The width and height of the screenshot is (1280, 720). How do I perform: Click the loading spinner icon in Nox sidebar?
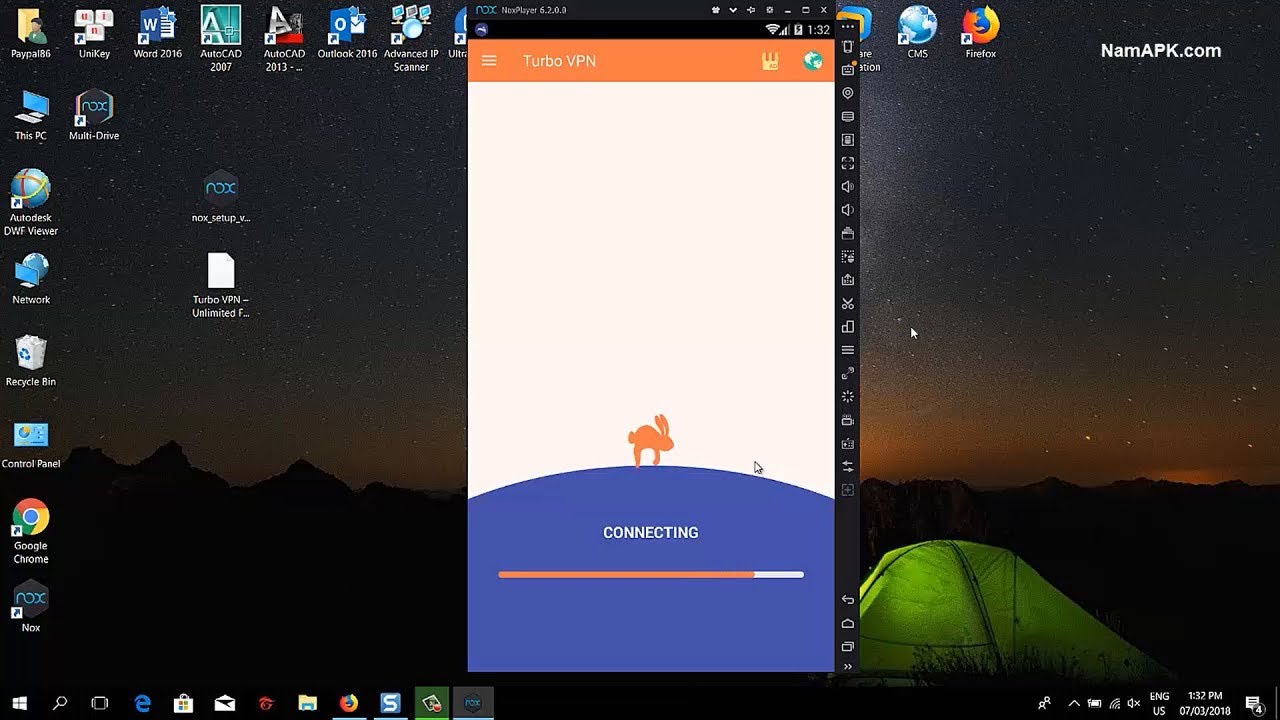(848, 397)
